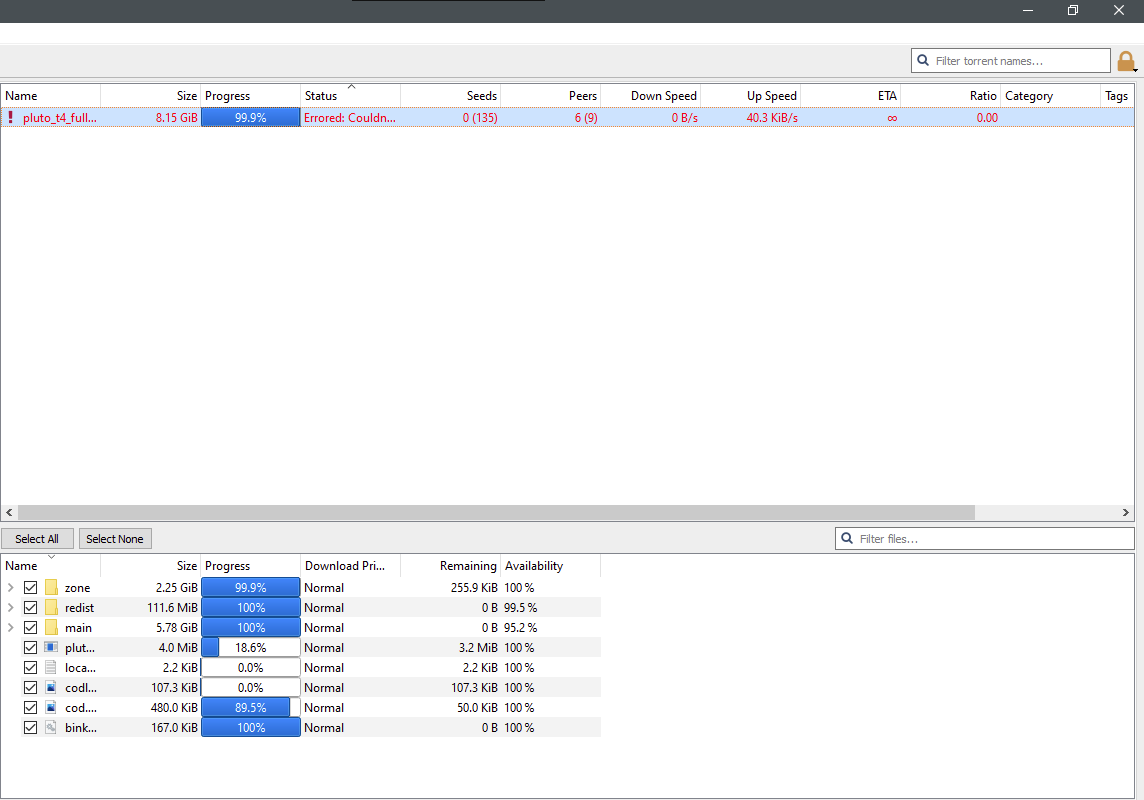Toggle checkbox for the 480.0 KiB cod... file
This screenshot has height=800, width=1144.
tap(31, 707)
